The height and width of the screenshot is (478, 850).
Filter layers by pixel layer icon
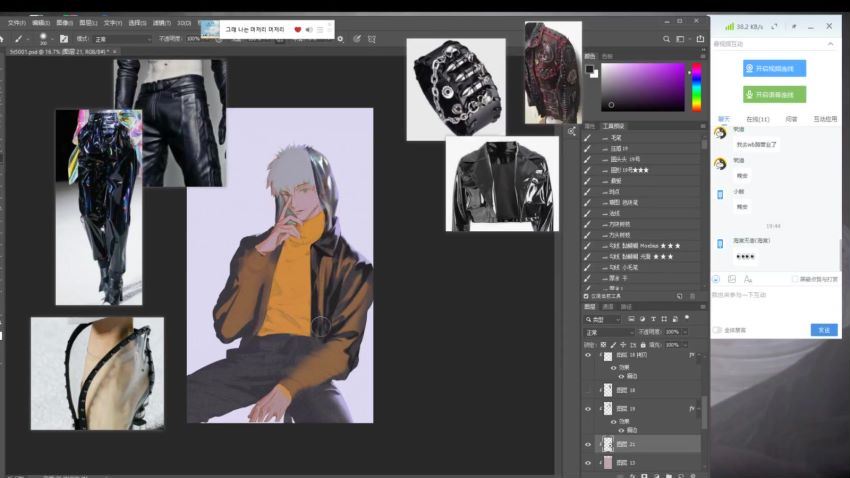coord(631,319)
